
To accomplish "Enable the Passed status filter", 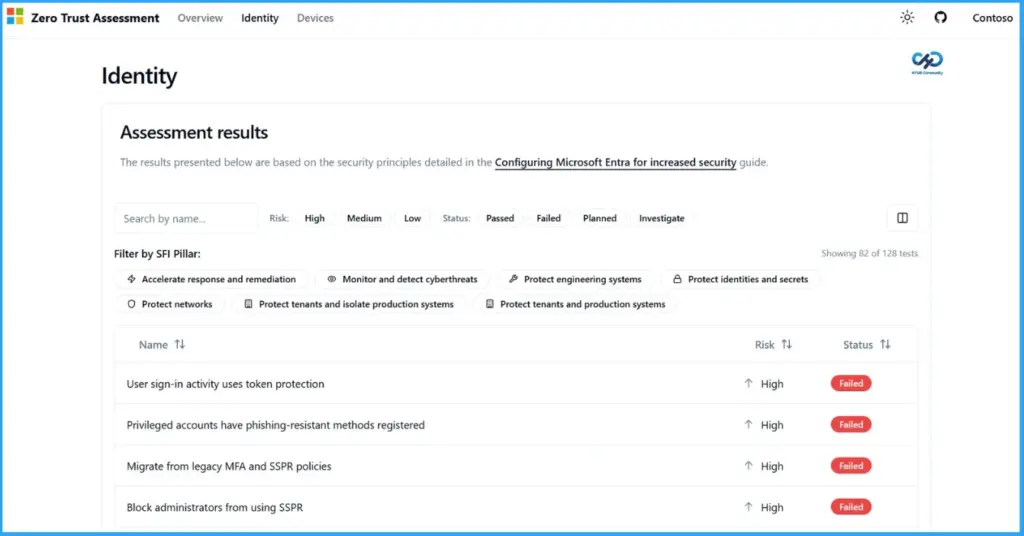I will point(500,218).
